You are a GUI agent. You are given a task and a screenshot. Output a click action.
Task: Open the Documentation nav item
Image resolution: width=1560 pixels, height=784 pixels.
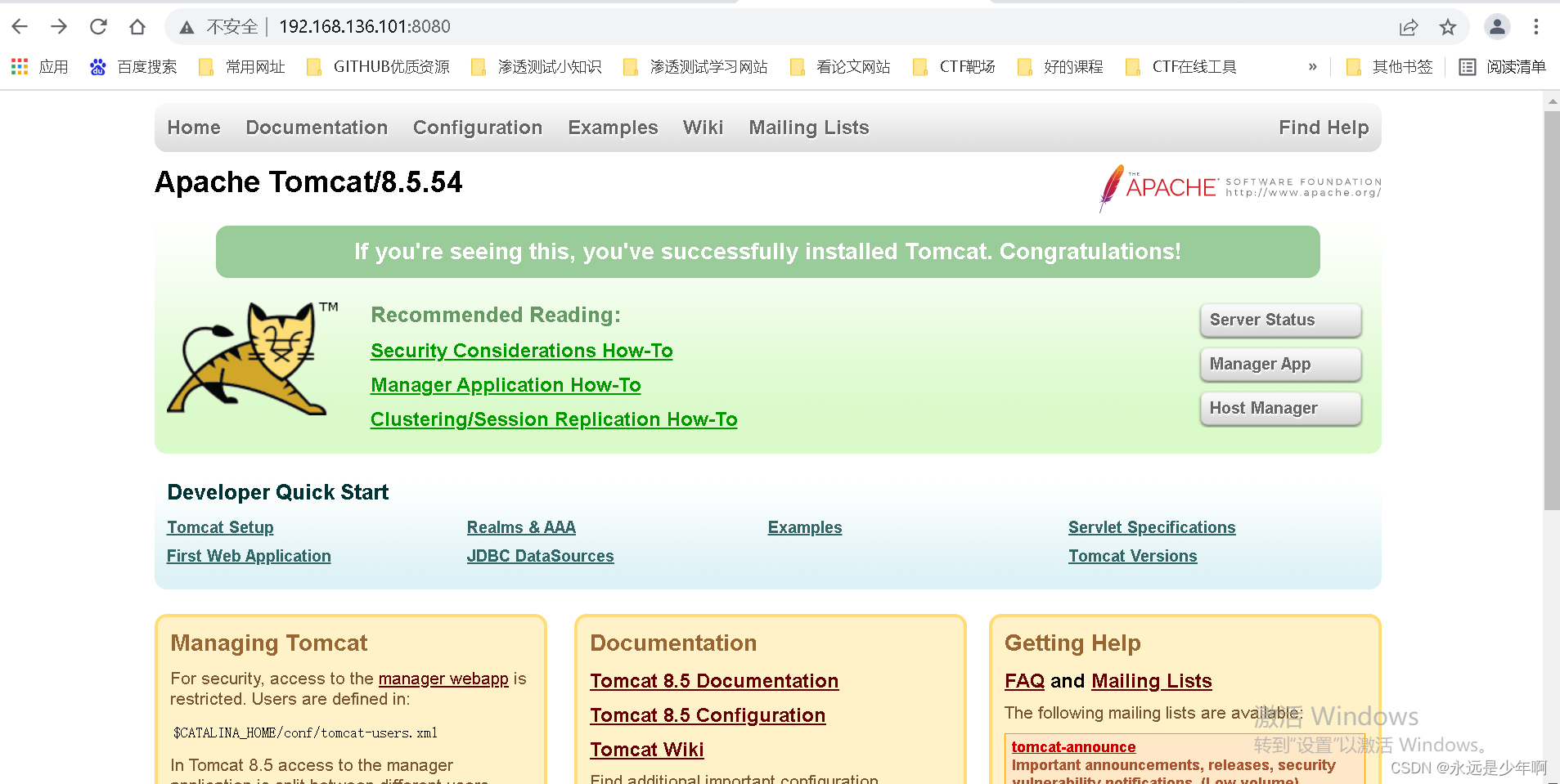(317, 128)
